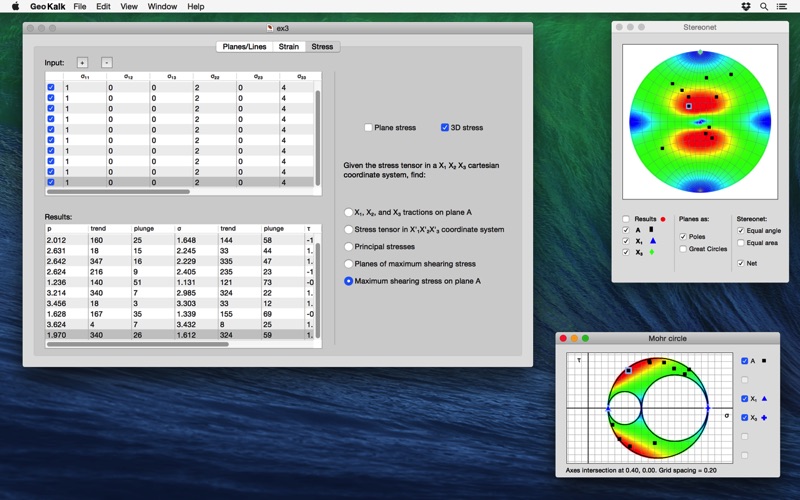
Task: Click the Input table vertical scrollbar
Action: pos(318,138)
